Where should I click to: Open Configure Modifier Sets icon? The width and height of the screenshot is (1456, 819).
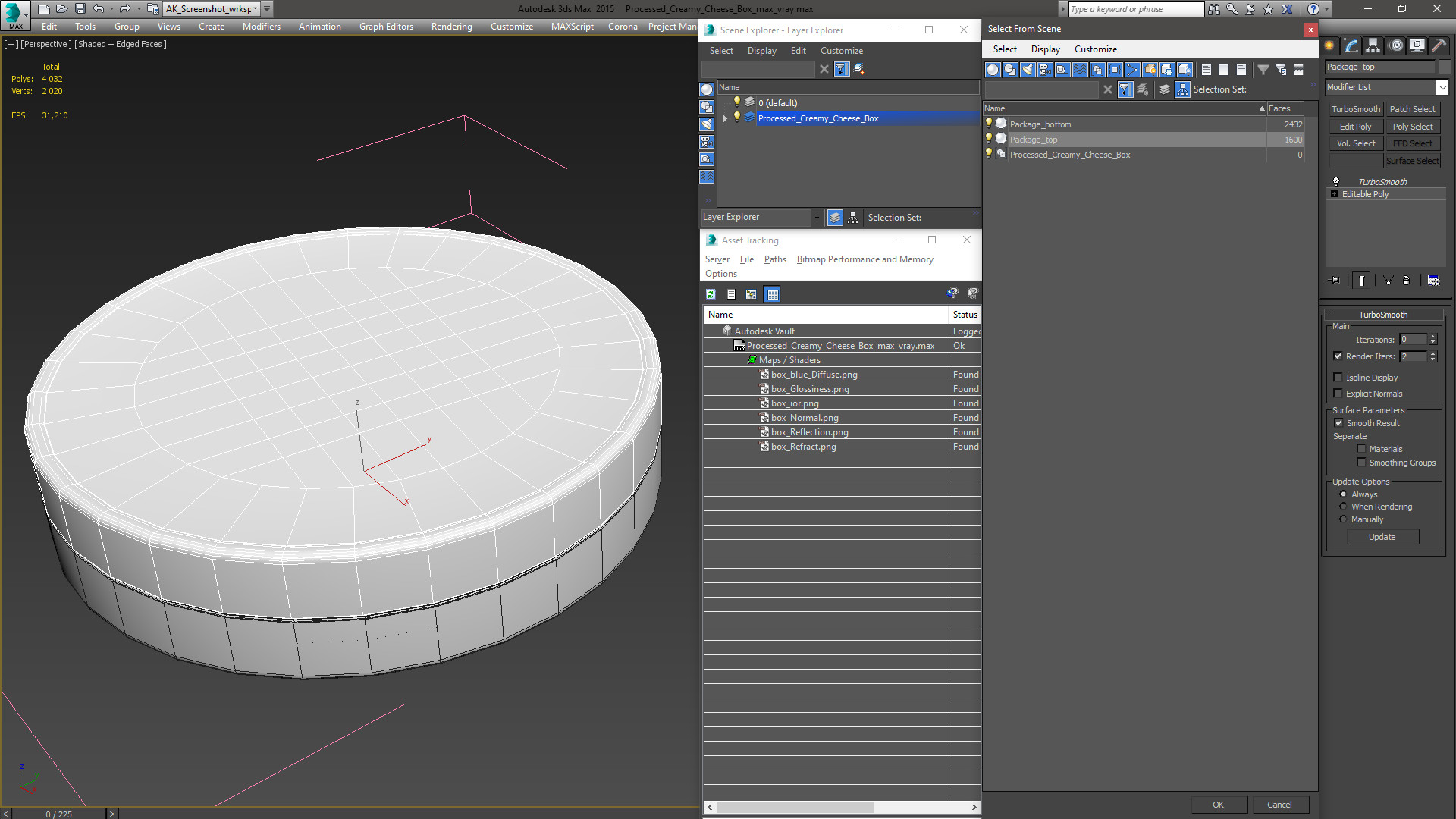pyautogui.click(x=1433, y=281)
